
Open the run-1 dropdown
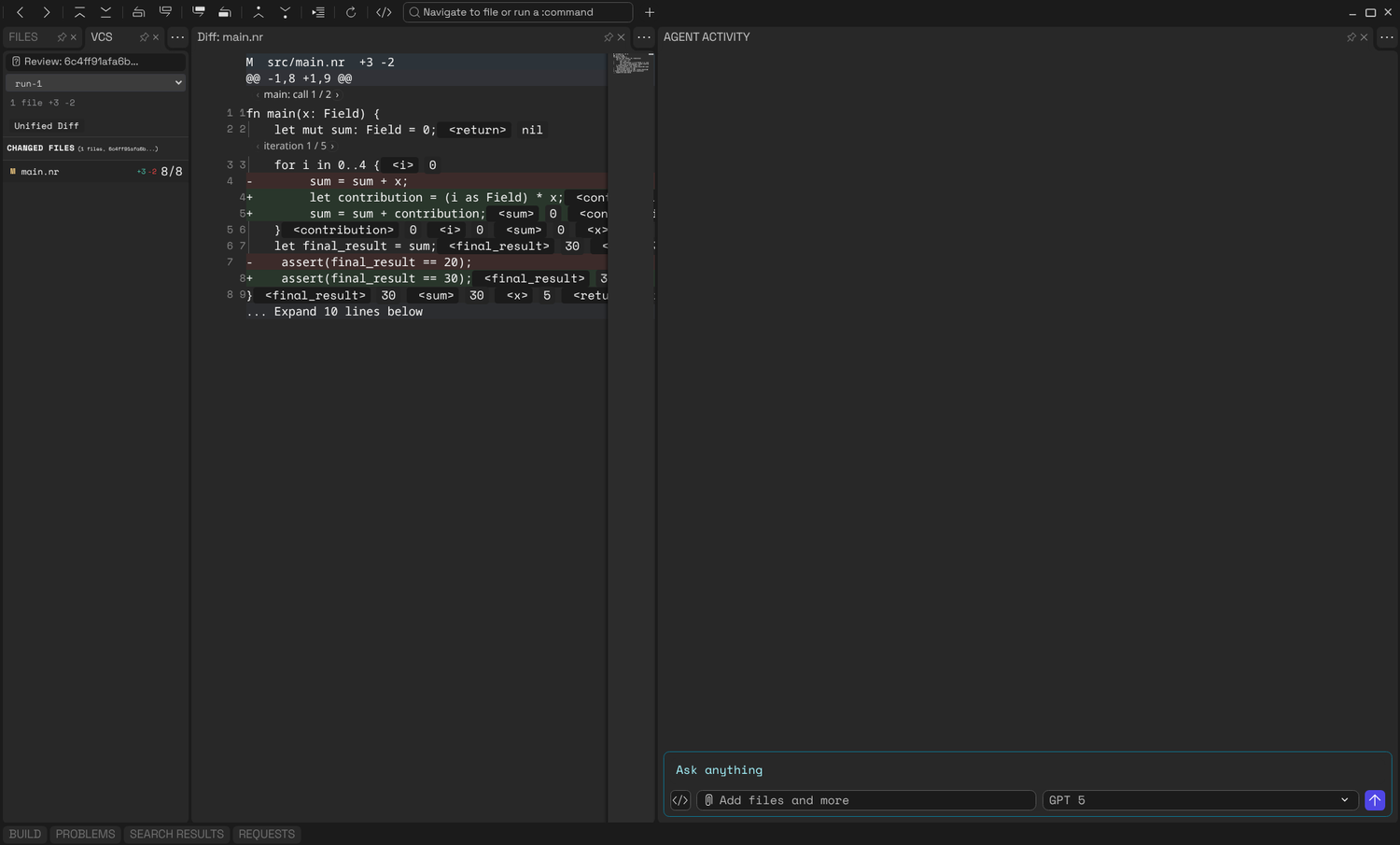point(96,83)
